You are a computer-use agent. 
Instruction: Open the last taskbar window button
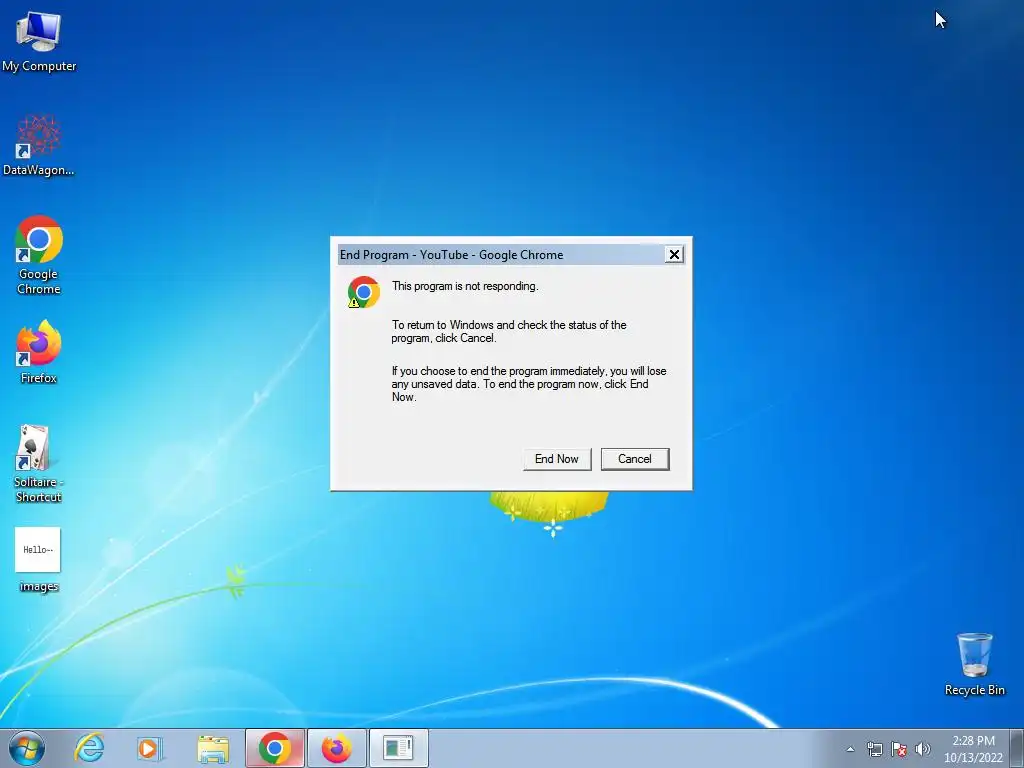point(399,748)
